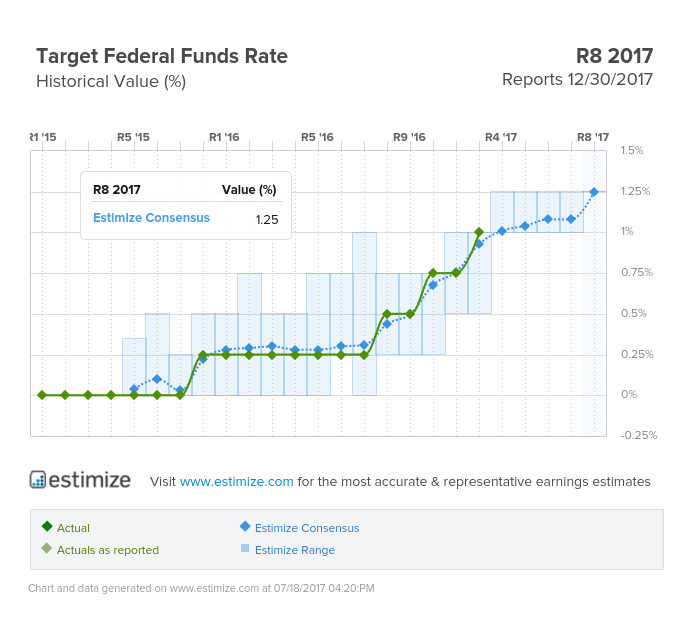Click the 1.5% y-axis label
685x620 pixels.
tap(632, 150)
